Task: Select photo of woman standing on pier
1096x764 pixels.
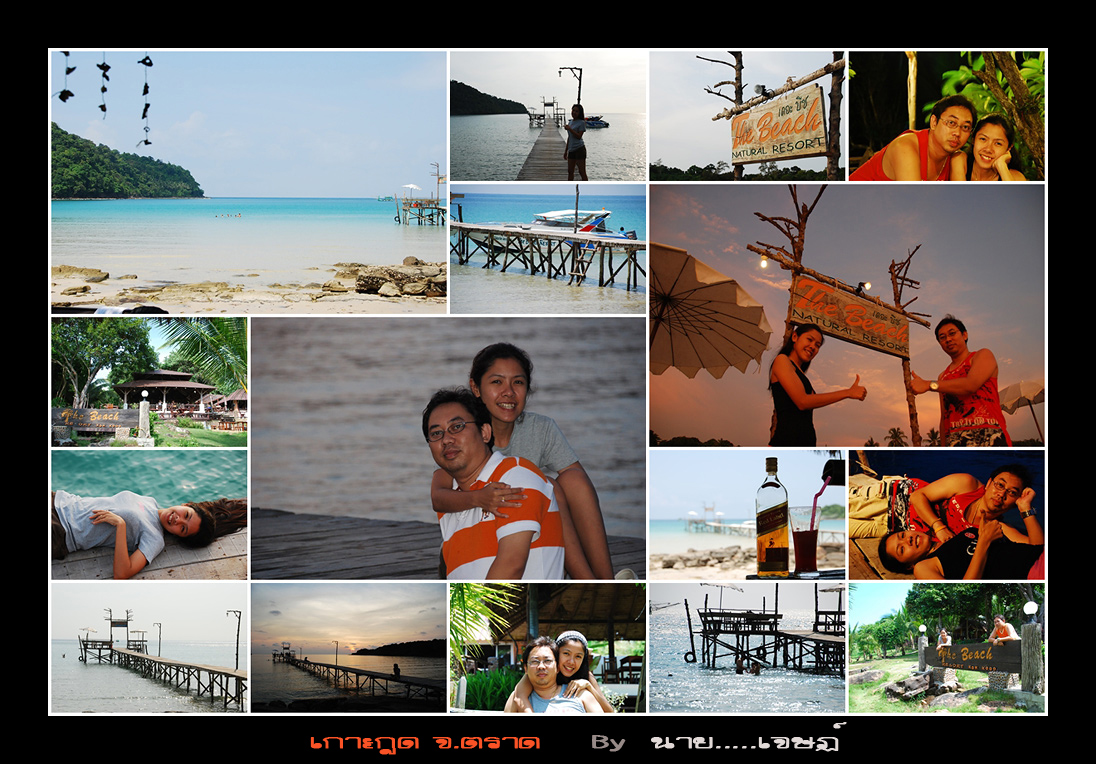Action: (548, 116)
